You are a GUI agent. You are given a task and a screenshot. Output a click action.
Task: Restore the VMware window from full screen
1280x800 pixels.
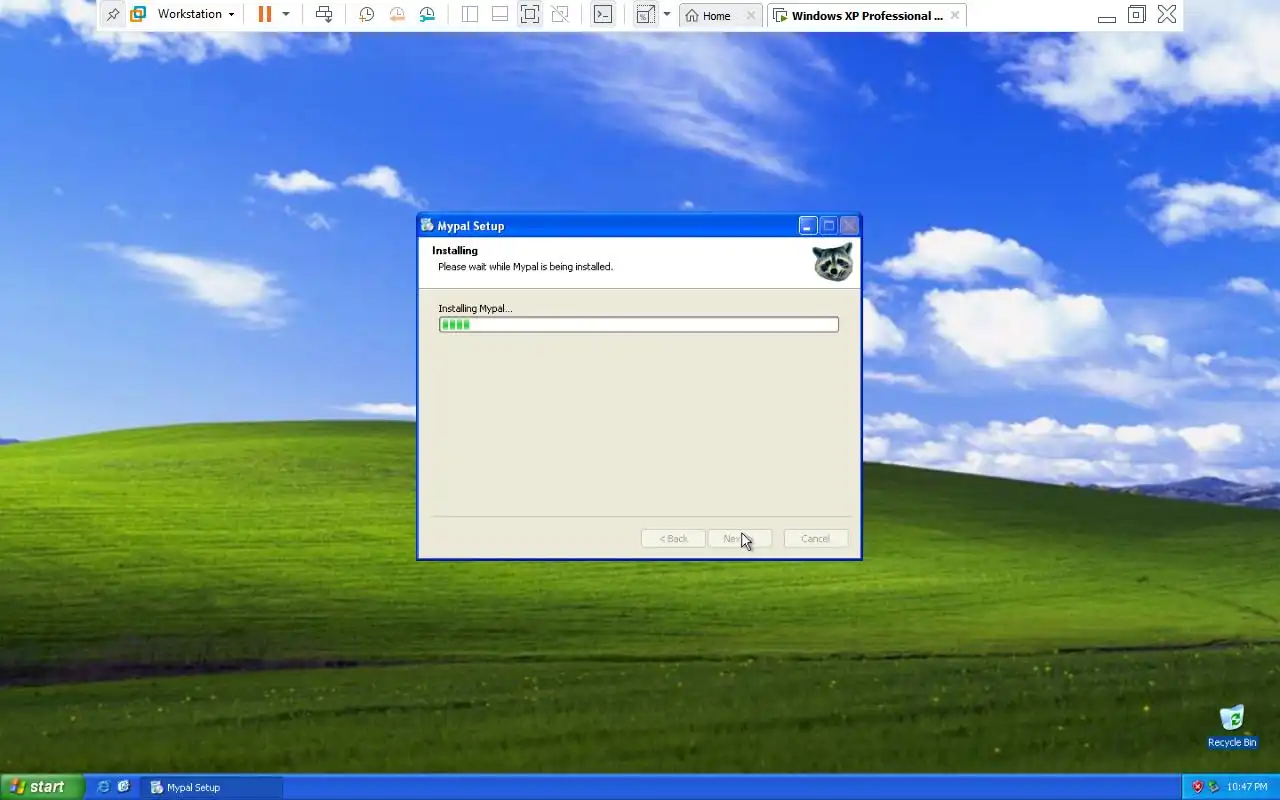[x=1136, y=15]
